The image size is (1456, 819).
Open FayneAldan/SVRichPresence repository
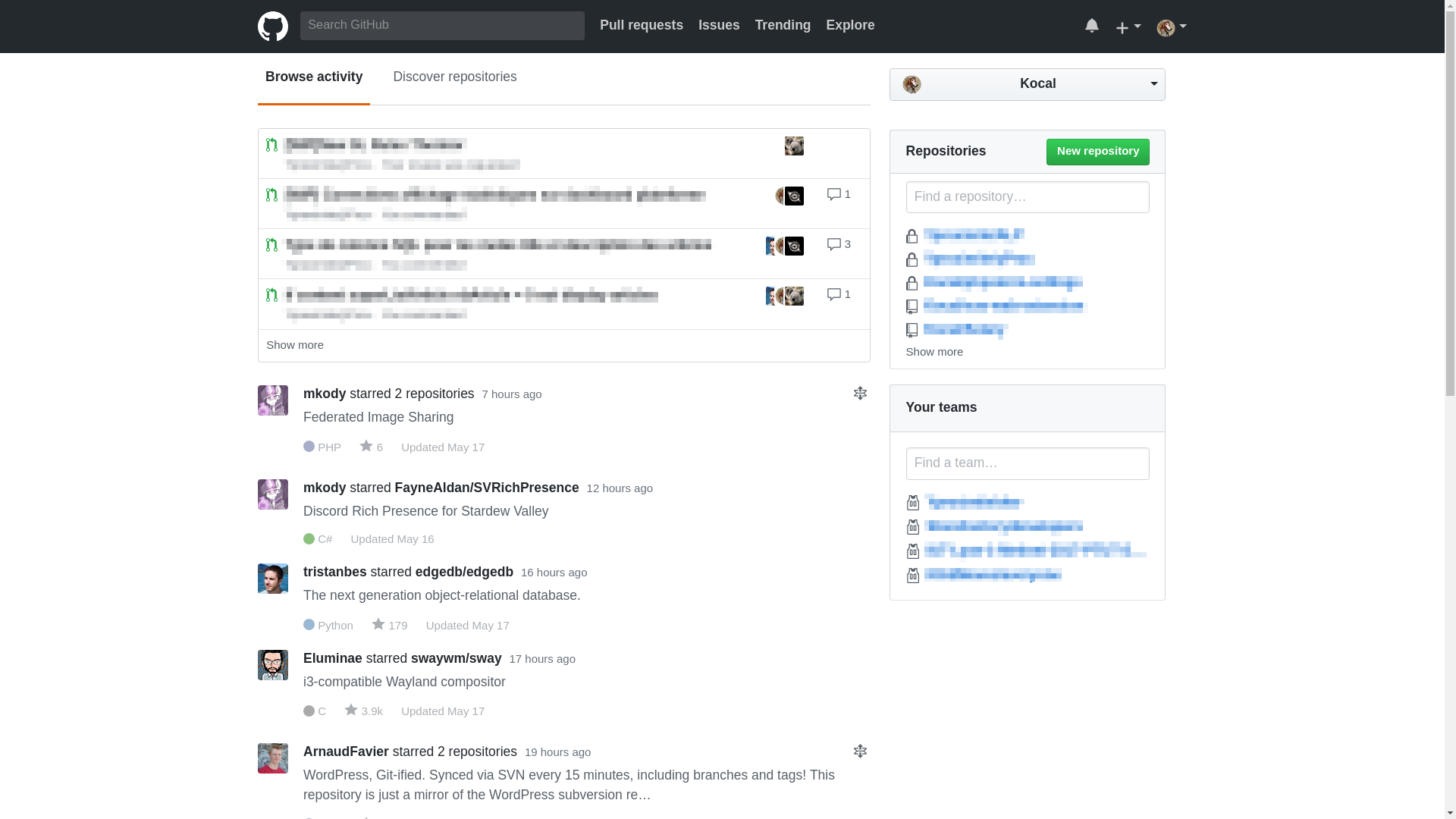click(x=487, y=488)
